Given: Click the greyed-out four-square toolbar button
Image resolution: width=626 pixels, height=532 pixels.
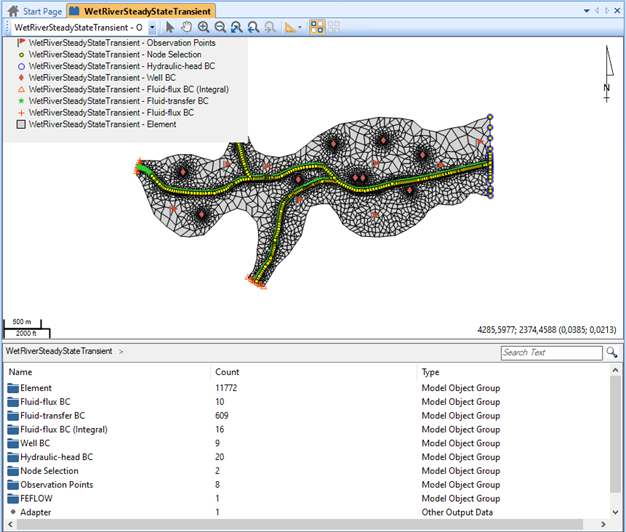Looking at the screenshot, I should [334, 27].
